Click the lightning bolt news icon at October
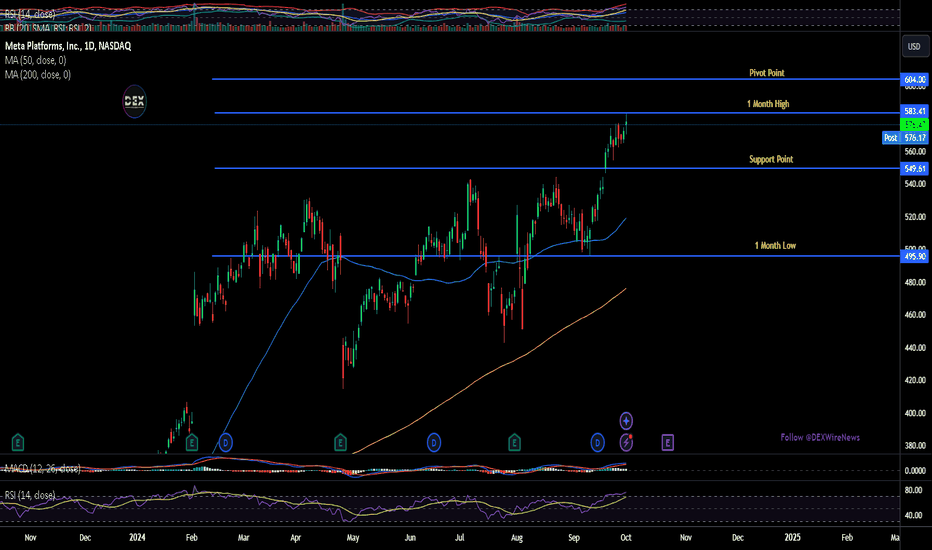 point(626,442)
